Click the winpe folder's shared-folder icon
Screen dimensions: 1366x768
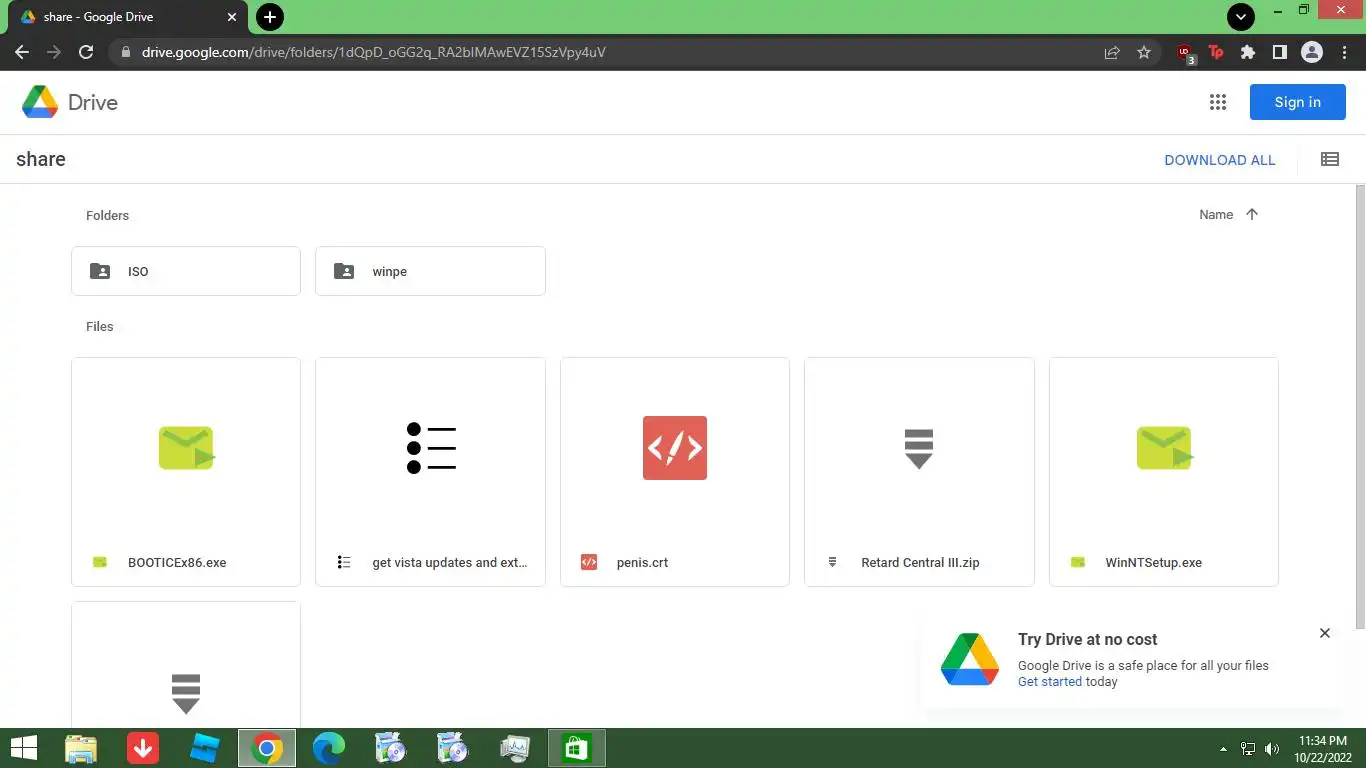344,271
